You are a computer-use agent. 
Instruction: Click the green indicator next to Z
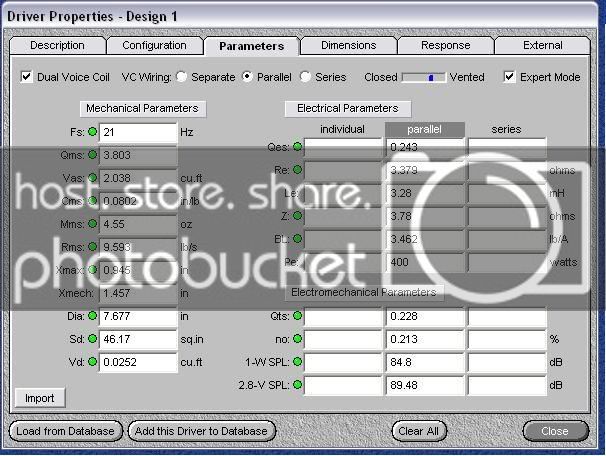pyautogui.click(x=297, y=216)
